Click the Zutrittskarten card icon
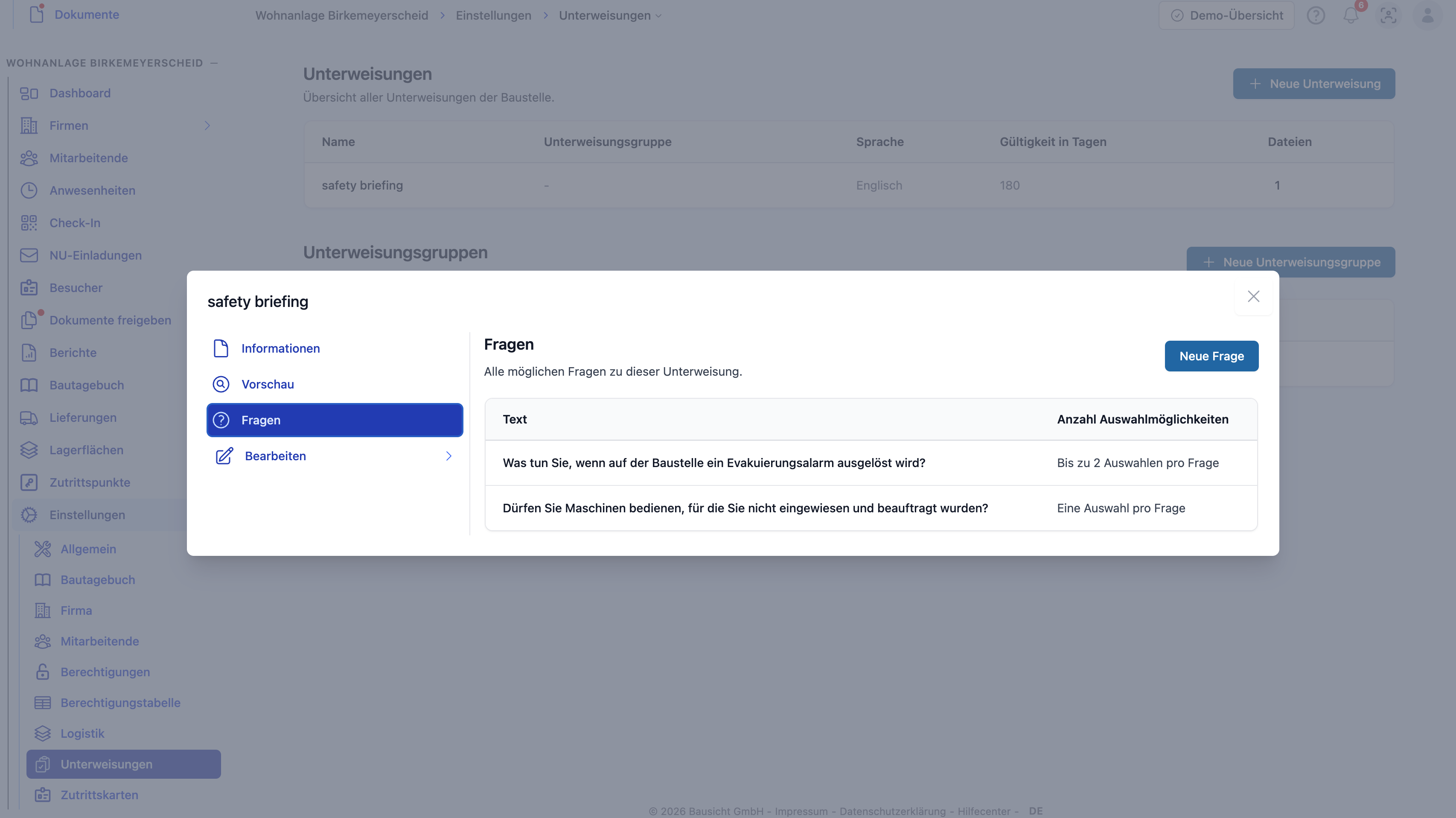Image resolution: width=1456 pixels, height=818 pixels. (42, 795)
